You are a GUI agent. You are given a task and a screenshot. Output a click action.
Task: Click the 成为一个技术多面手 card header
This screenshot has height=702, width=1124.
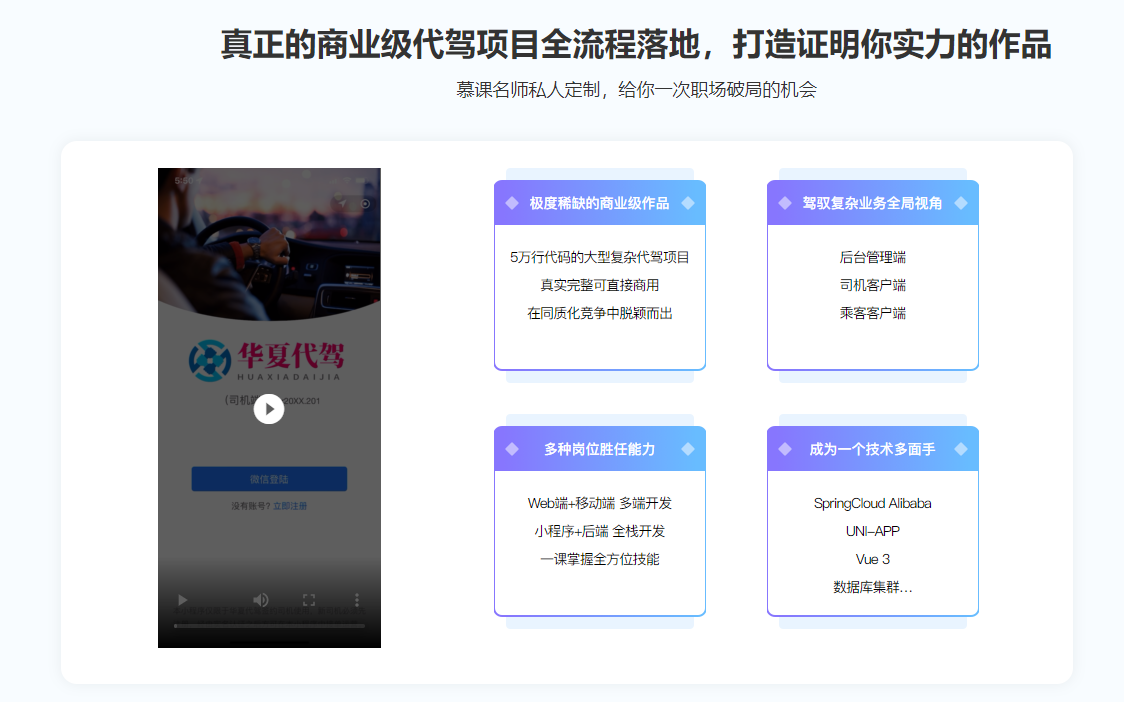point(872,449)
